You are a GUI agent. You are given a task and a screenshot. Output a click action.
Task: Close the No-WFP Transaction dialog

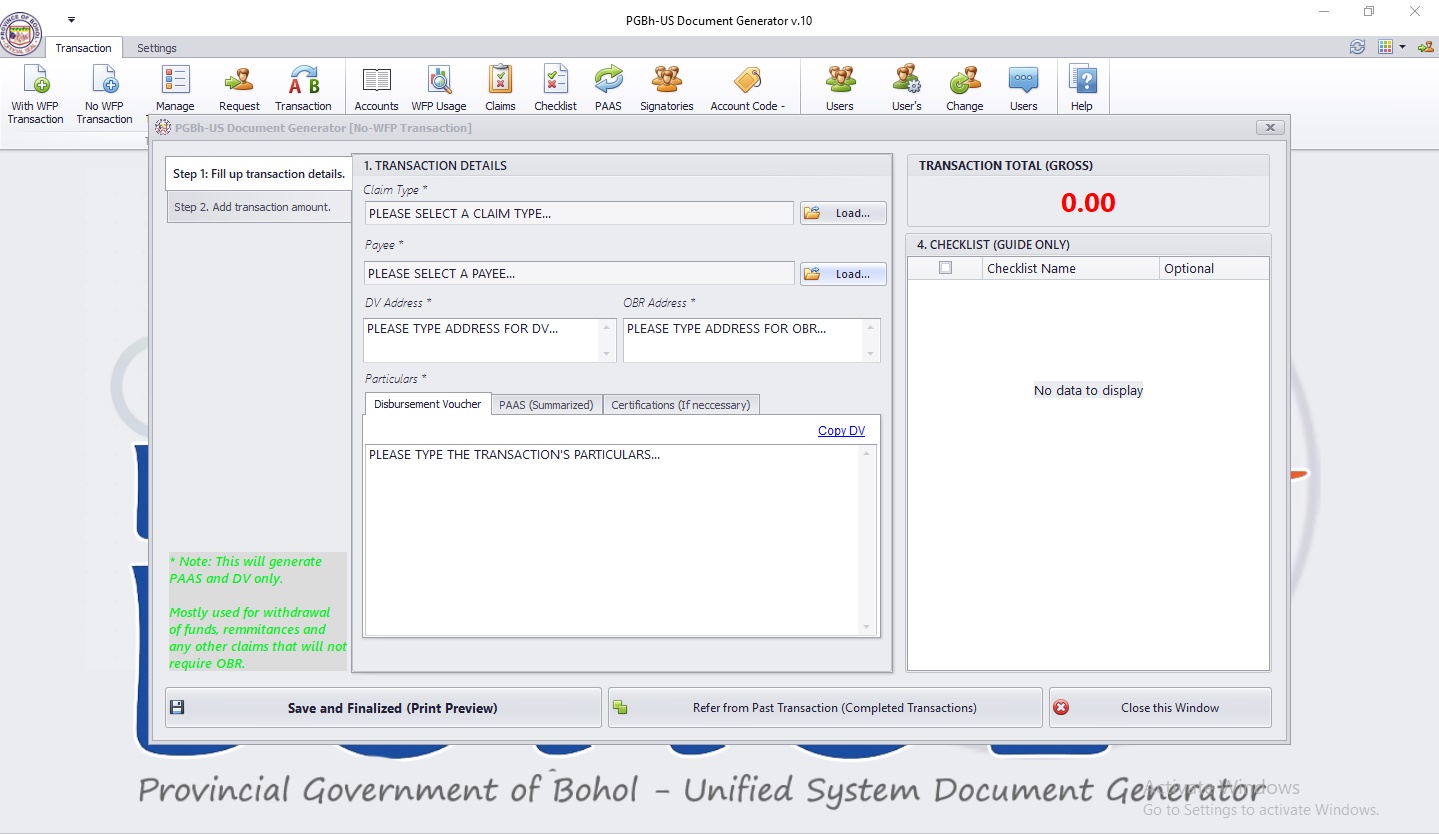pyautogui.click(x=1270, y=128)
